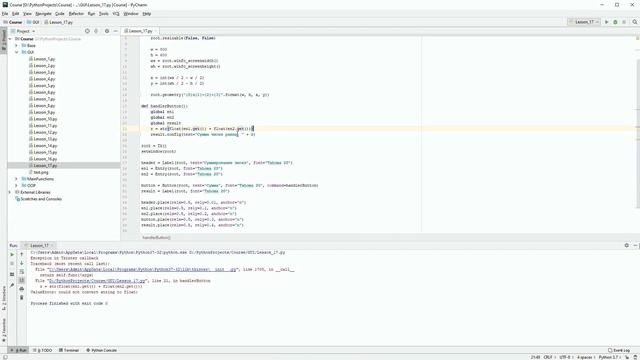
Task: Open the TODO tool window
Action: click(42, 350)
